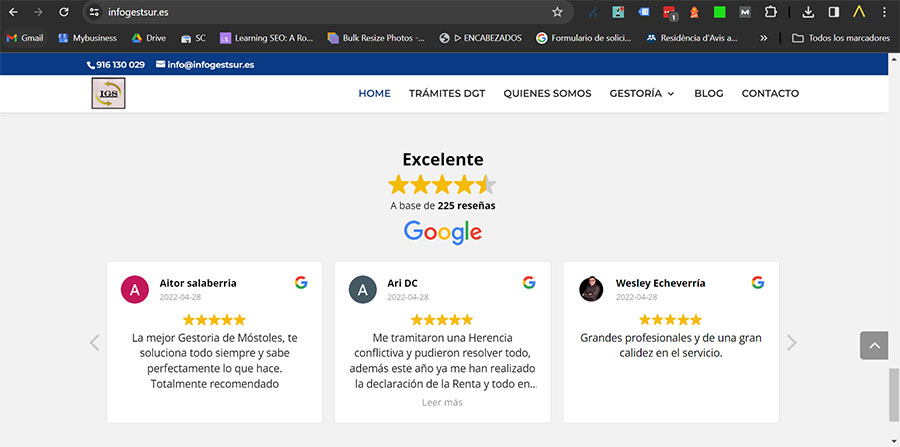Click the browser forward arrow
Viewport: 900px width, 447px height.
38,12
